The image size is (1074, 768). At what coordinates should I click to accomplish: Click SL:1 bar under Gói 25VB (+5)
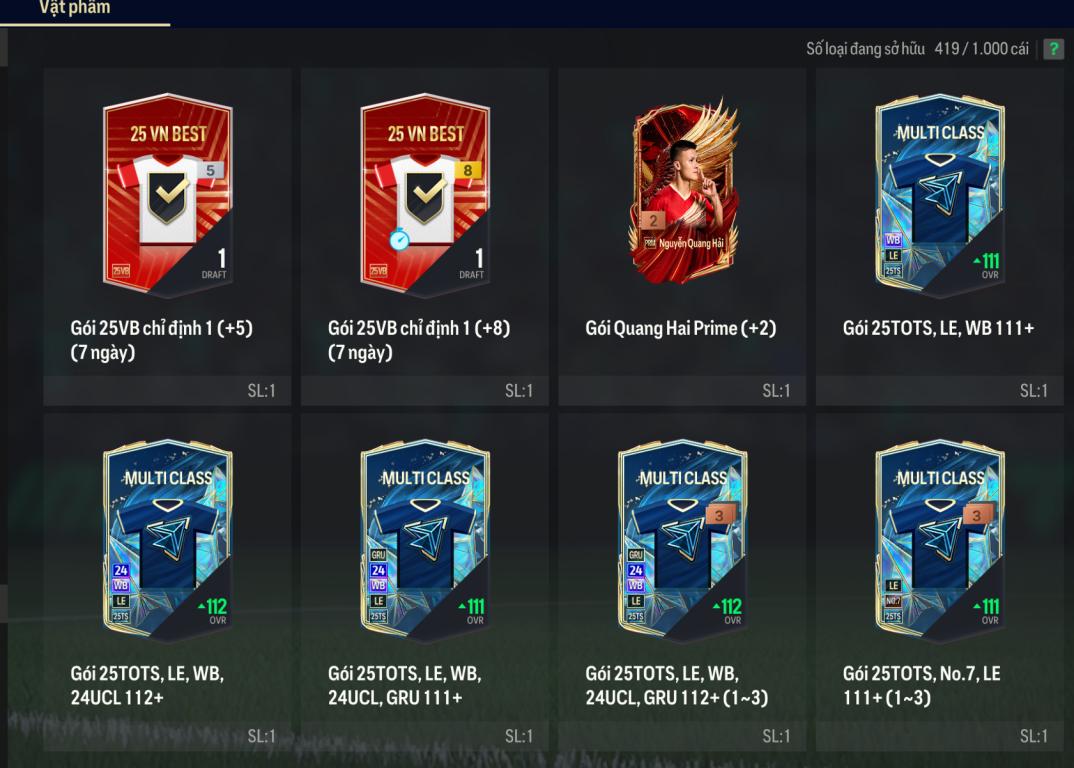[167, 391]
